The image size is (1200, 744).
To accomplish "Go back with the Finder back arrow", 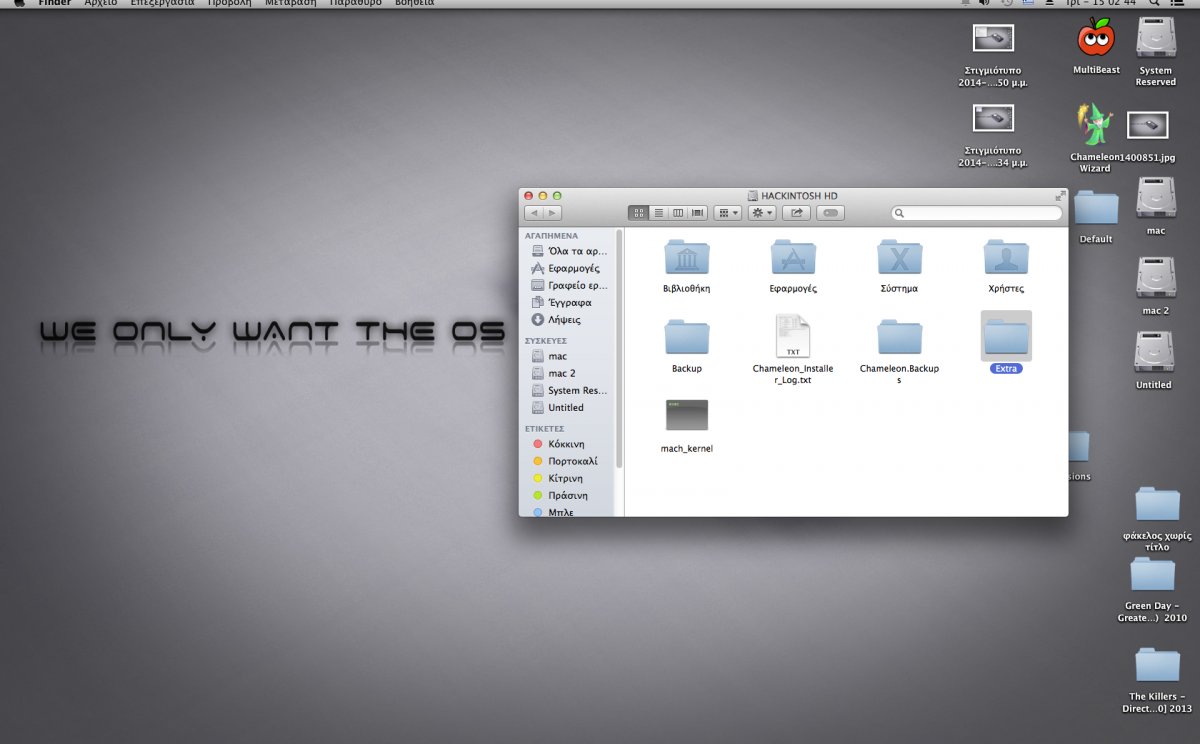I will (x=534, y=213).
